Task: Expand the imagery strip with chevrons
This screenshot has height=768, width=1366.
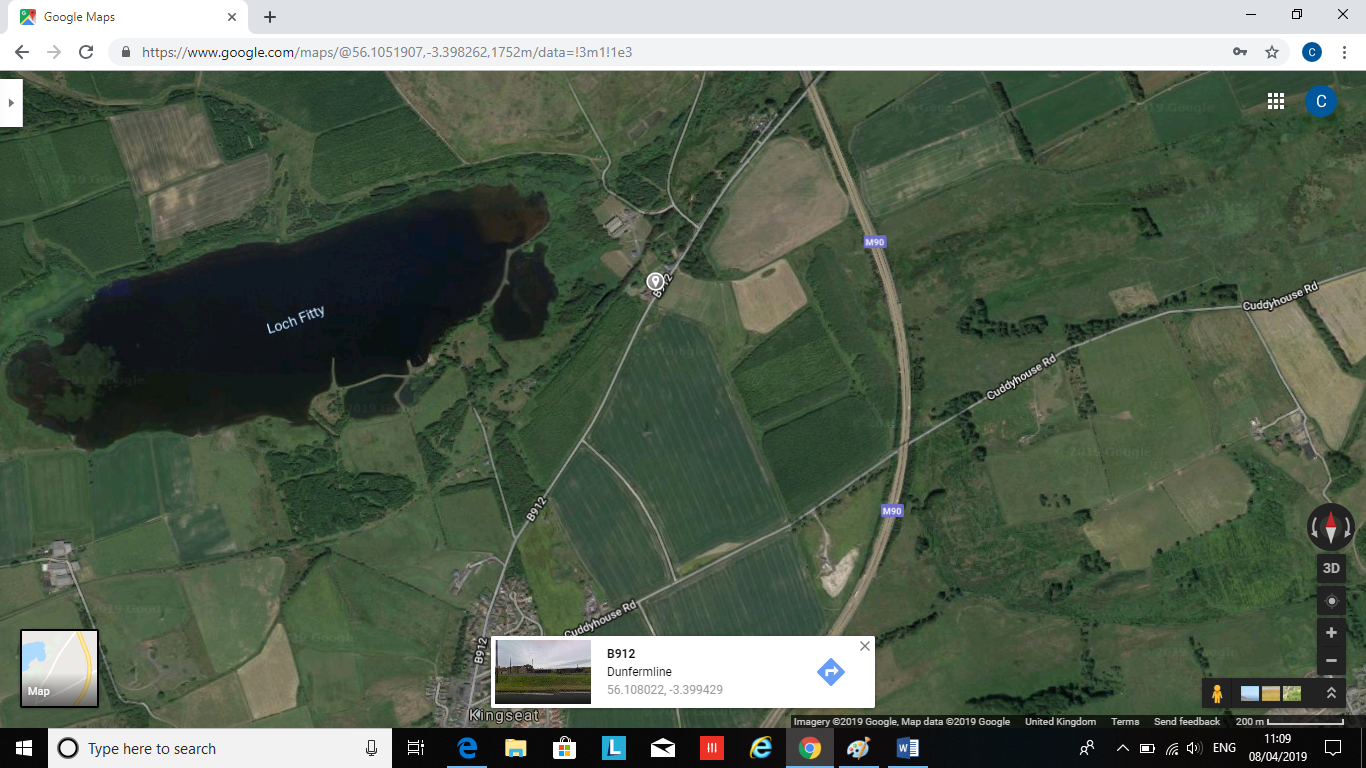Action: tap(1331, 693)
